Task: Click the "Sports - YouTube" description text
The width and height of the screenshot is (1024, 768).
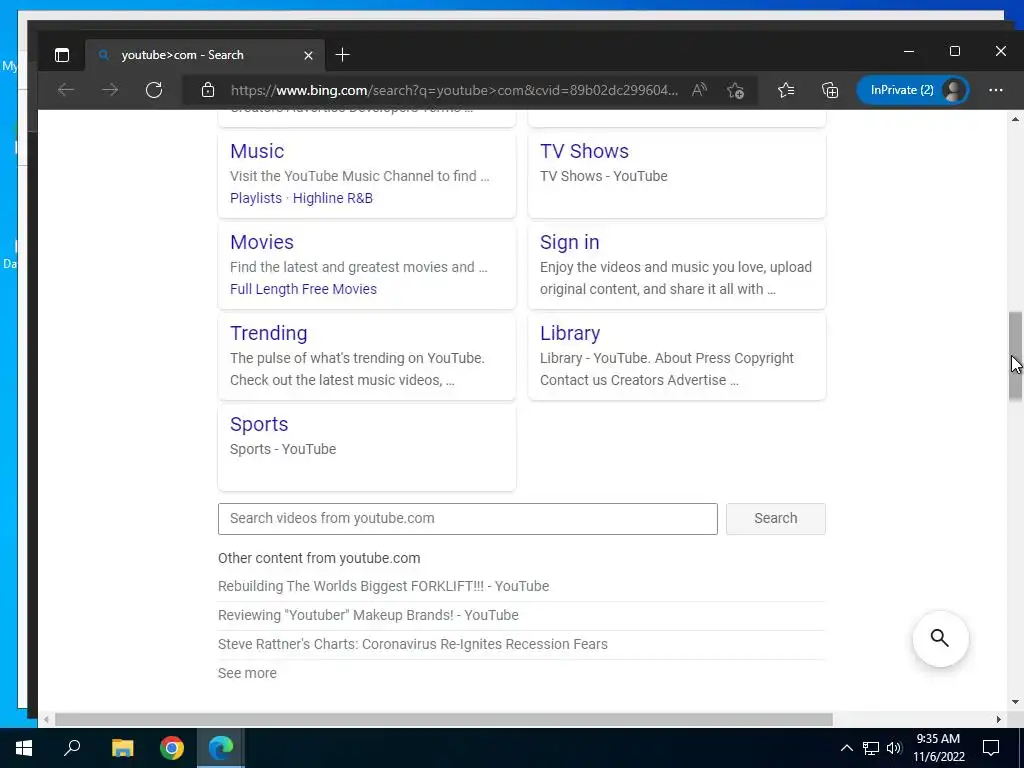Action: (283, 449)
